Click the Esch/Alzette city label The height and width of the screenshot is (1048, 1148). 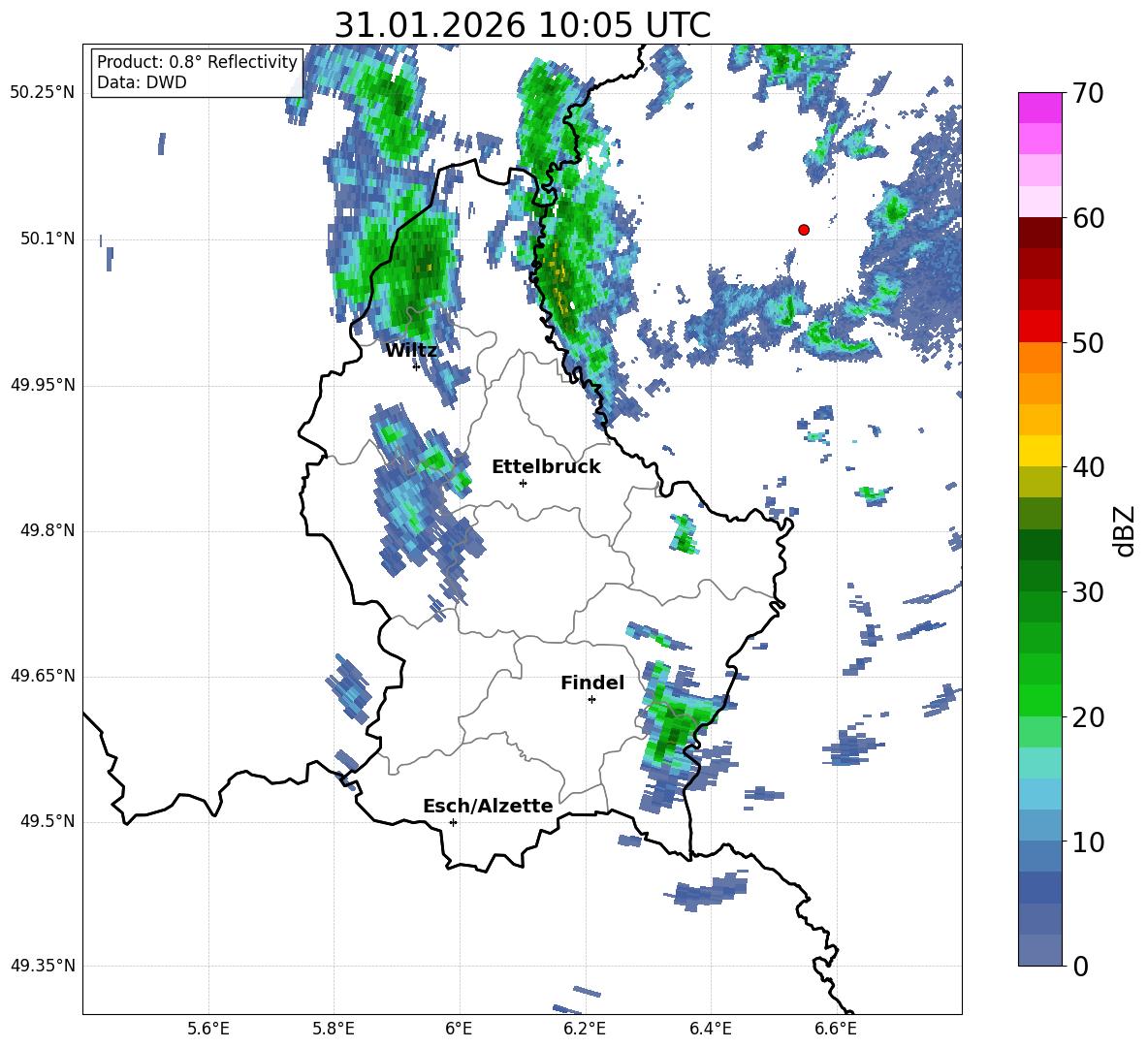click(x=488, y=806)
